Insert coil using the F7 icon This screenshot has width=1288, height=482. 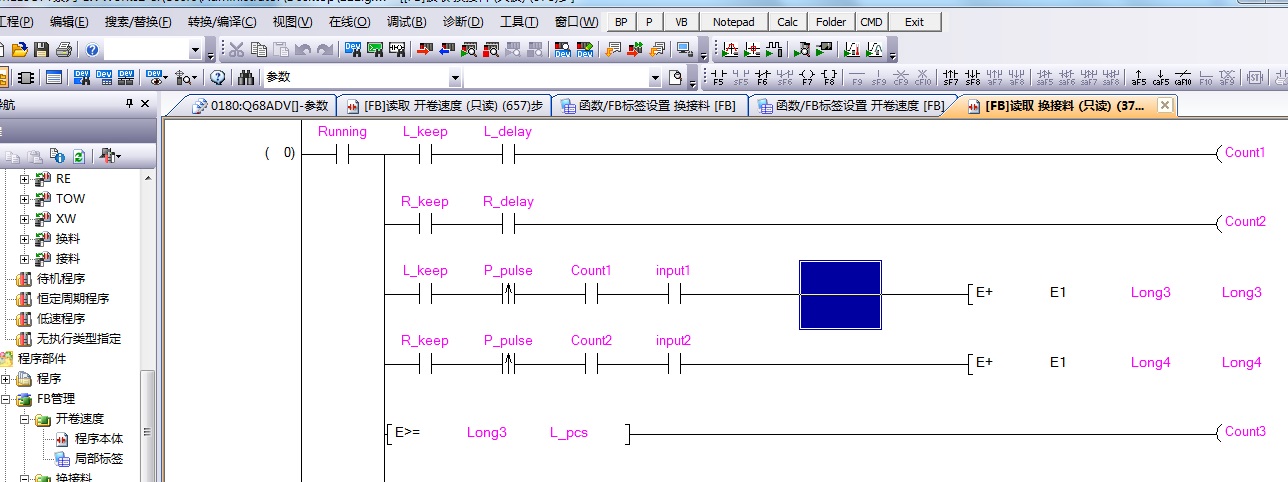coord(806,78)
